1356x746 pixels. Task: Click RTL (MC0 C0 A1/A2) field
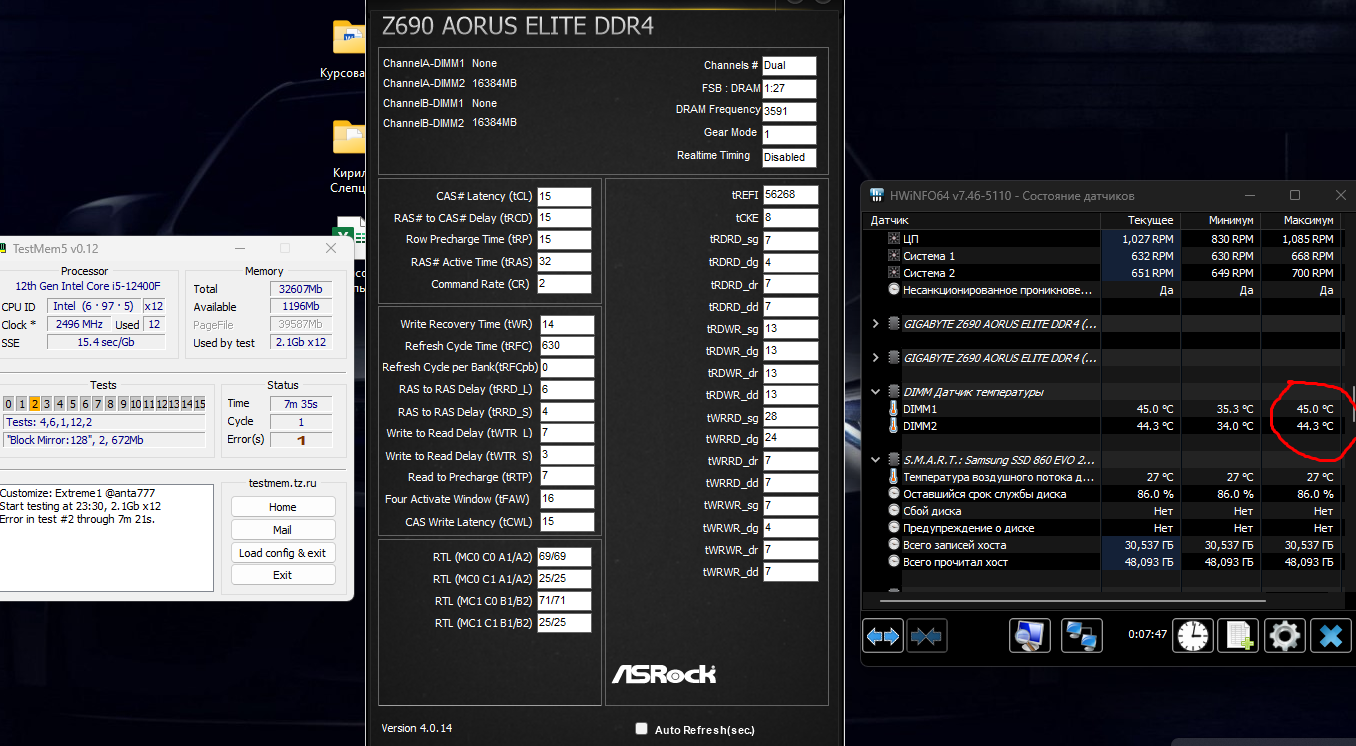point(564,557)
